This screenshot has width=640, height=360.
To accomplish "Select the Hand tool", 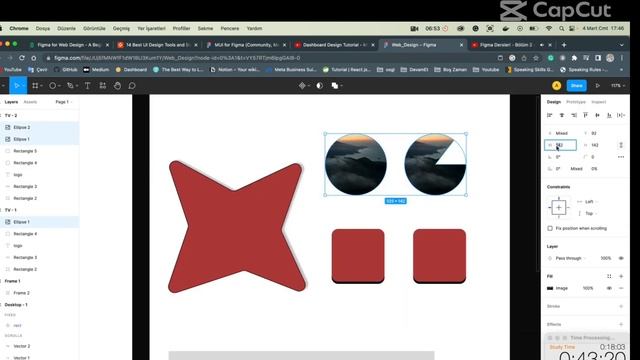I will [x=117, y=86].
